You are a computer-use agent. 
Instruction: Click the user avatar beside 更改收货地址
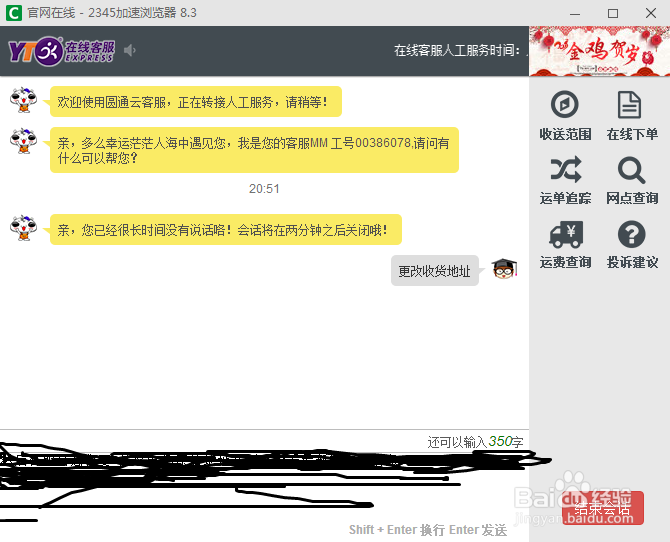pos(504,268)
